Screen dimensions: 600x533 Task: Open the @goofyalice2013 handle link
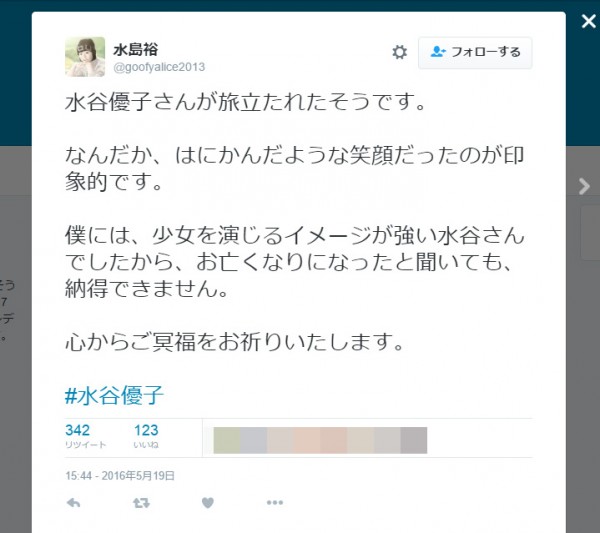coord(159,67)
